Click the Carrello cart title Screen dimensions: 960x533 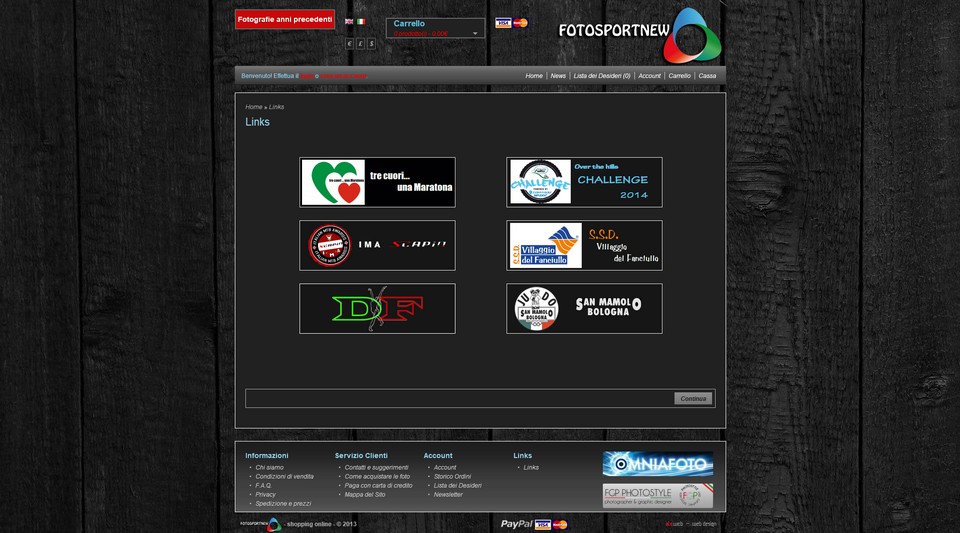[409, 23]
